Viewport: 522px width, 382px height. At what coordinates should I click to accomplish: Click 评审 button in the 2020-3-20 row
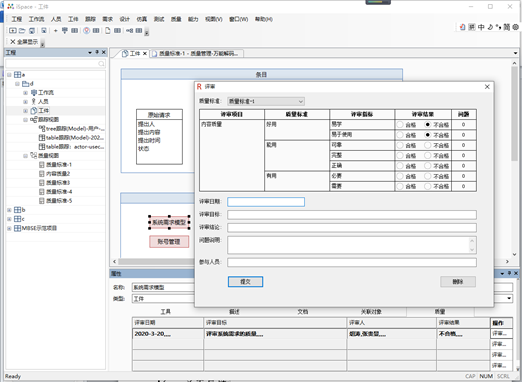coord(501,333)
